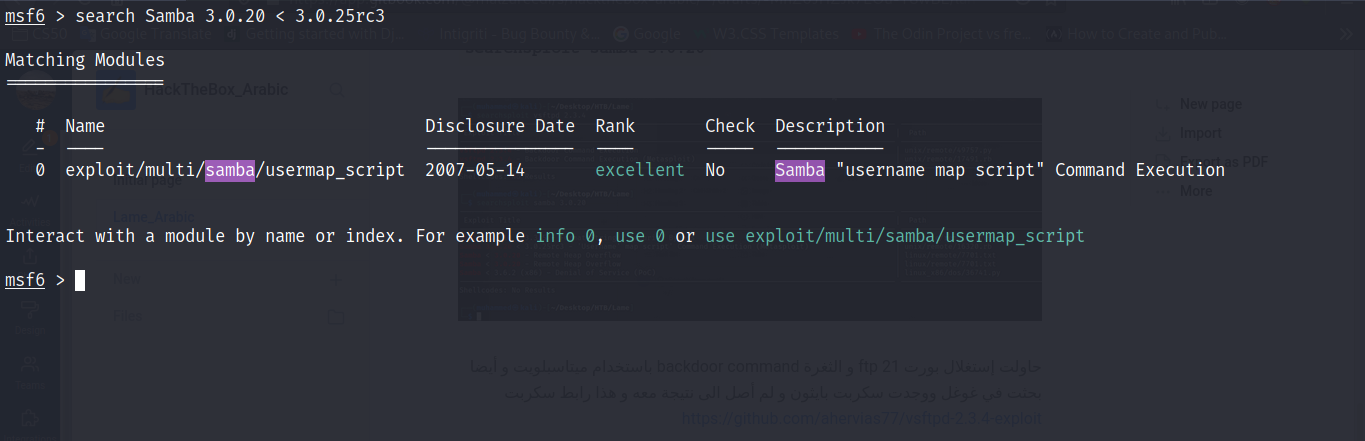Viewport: 1365px width, 441px height.
Task: Click the 'Rank' column header
Action: click(x=615, y=126)
